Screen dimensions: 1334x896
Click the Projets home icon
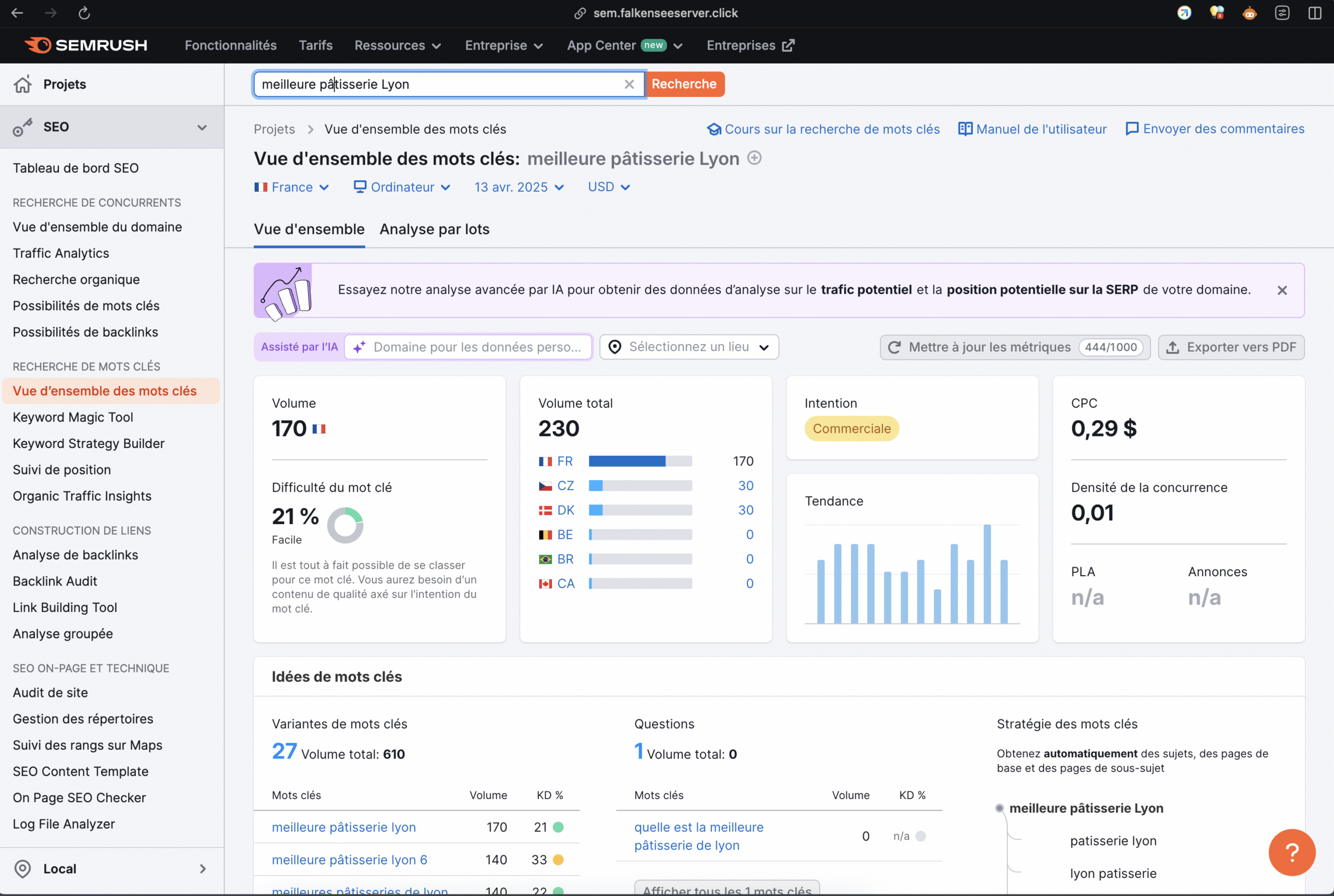click(23, 84)
